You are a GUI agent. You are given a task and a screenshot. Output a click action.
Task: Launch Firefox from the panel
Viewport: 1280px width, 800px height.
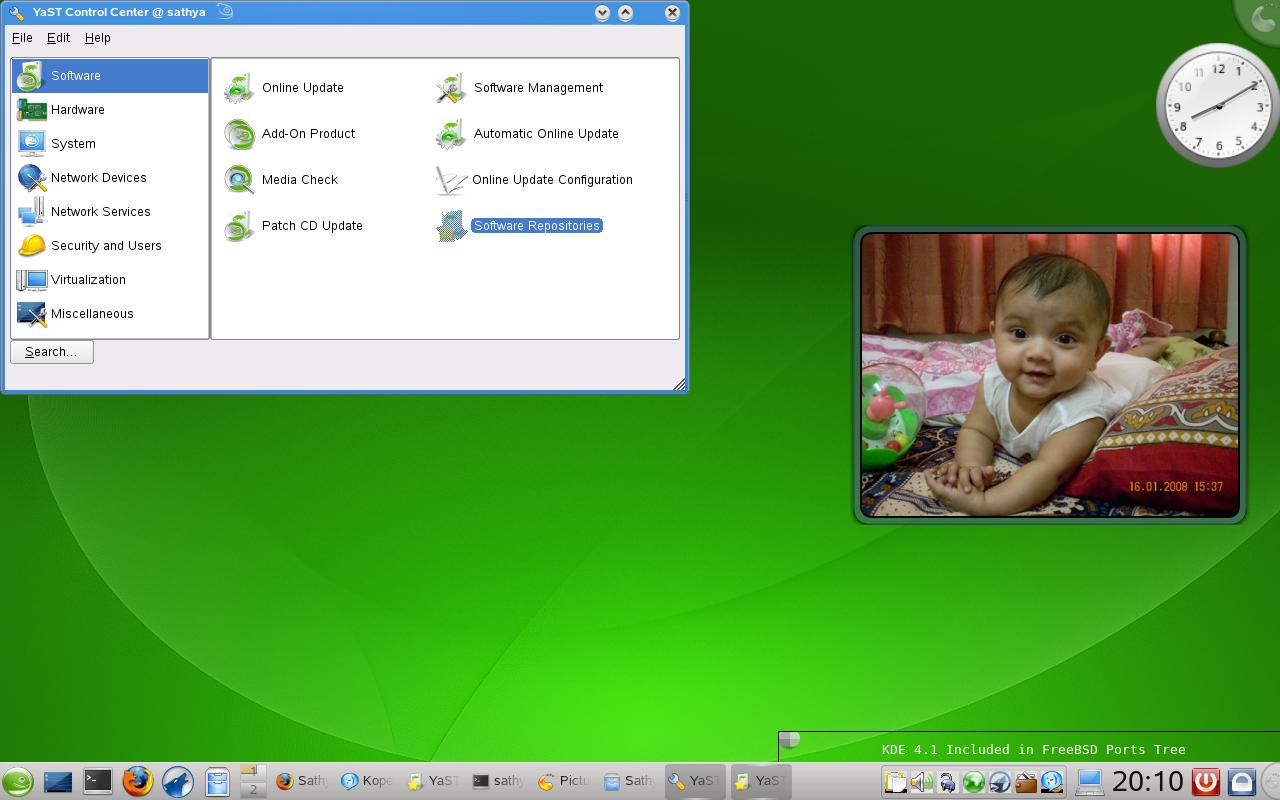138,781
